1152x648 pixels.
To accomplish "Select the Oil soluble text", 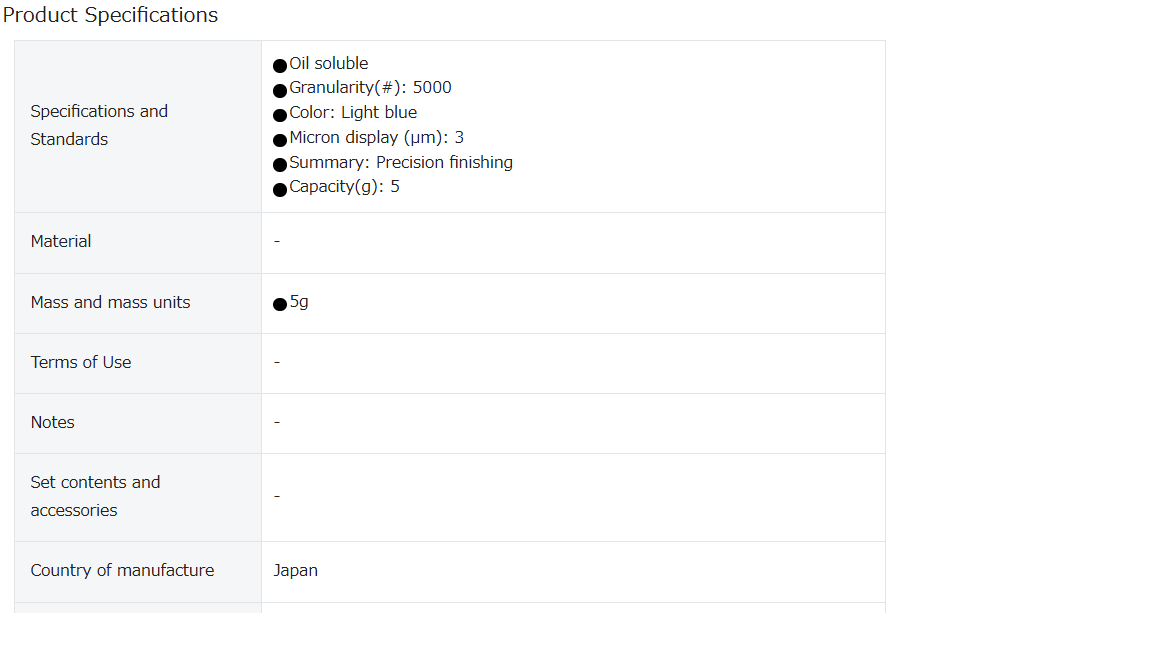I will click(328, 63).
